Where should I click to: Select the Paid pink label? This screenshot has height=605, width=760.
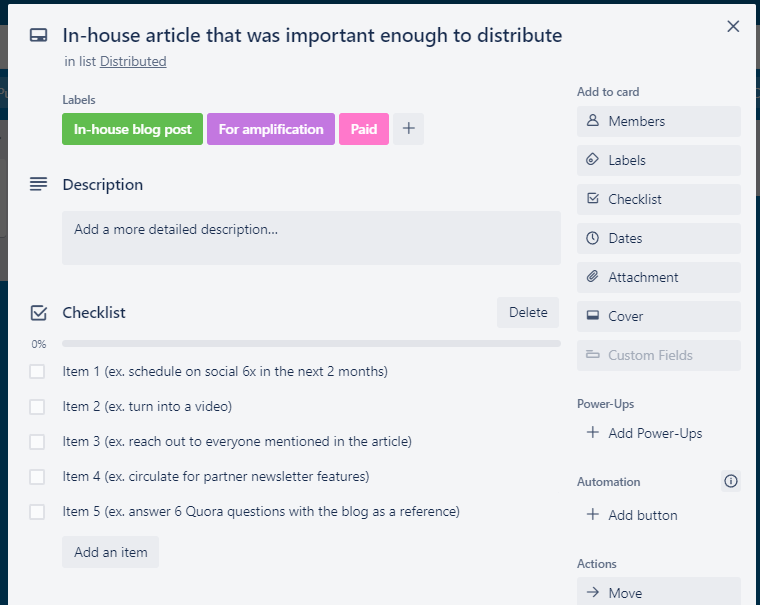point(364,129)
